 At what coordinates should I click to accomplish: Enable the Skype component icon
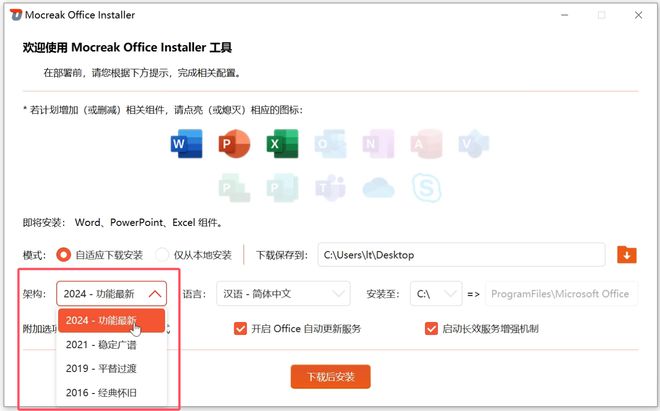click(x=426, y=188)
